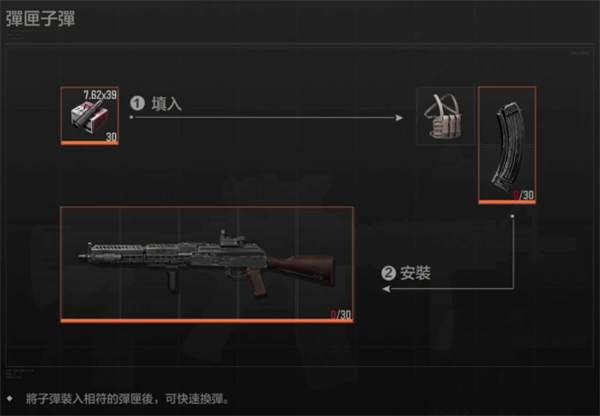
Task: Click the 0/30 counter on the magazine
Action: (x=523, y=195)
